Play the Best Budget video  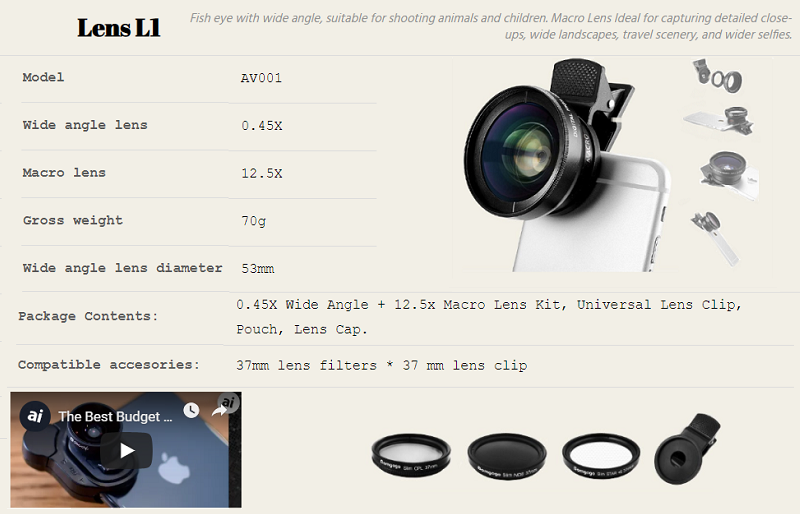point(126,450)
